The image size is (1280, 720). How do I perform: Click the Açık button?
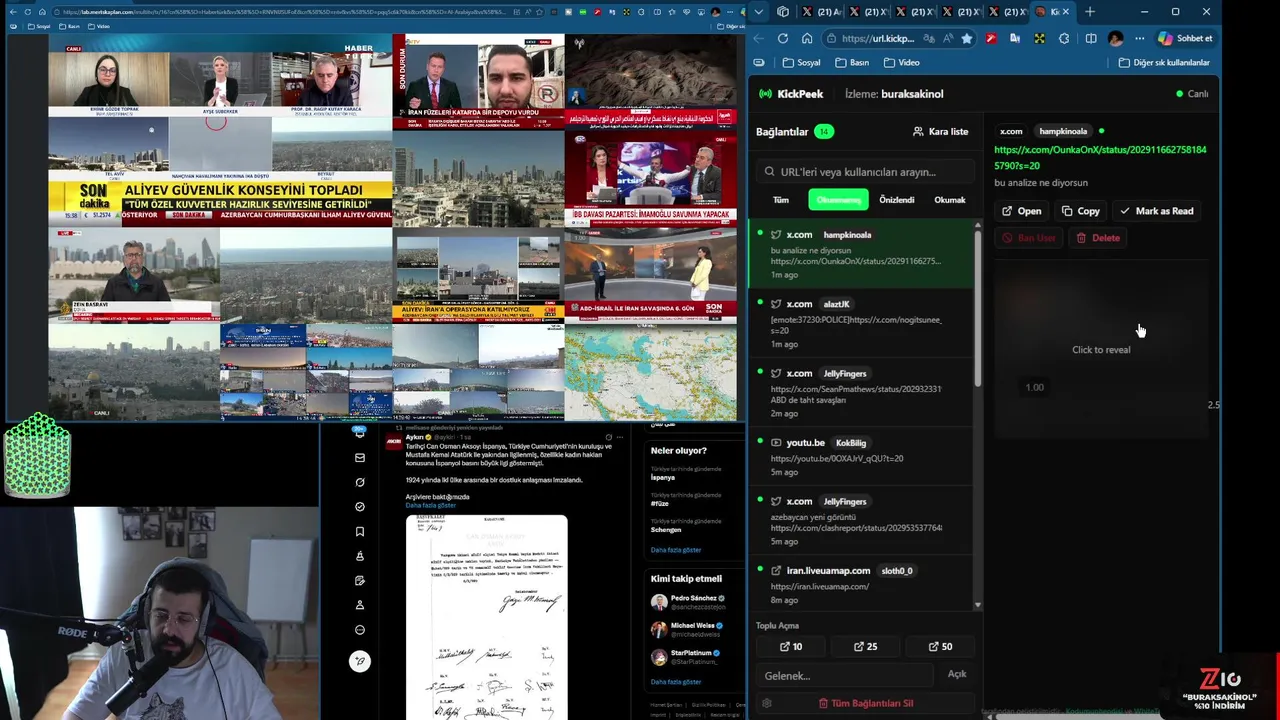tap(957, 674)
